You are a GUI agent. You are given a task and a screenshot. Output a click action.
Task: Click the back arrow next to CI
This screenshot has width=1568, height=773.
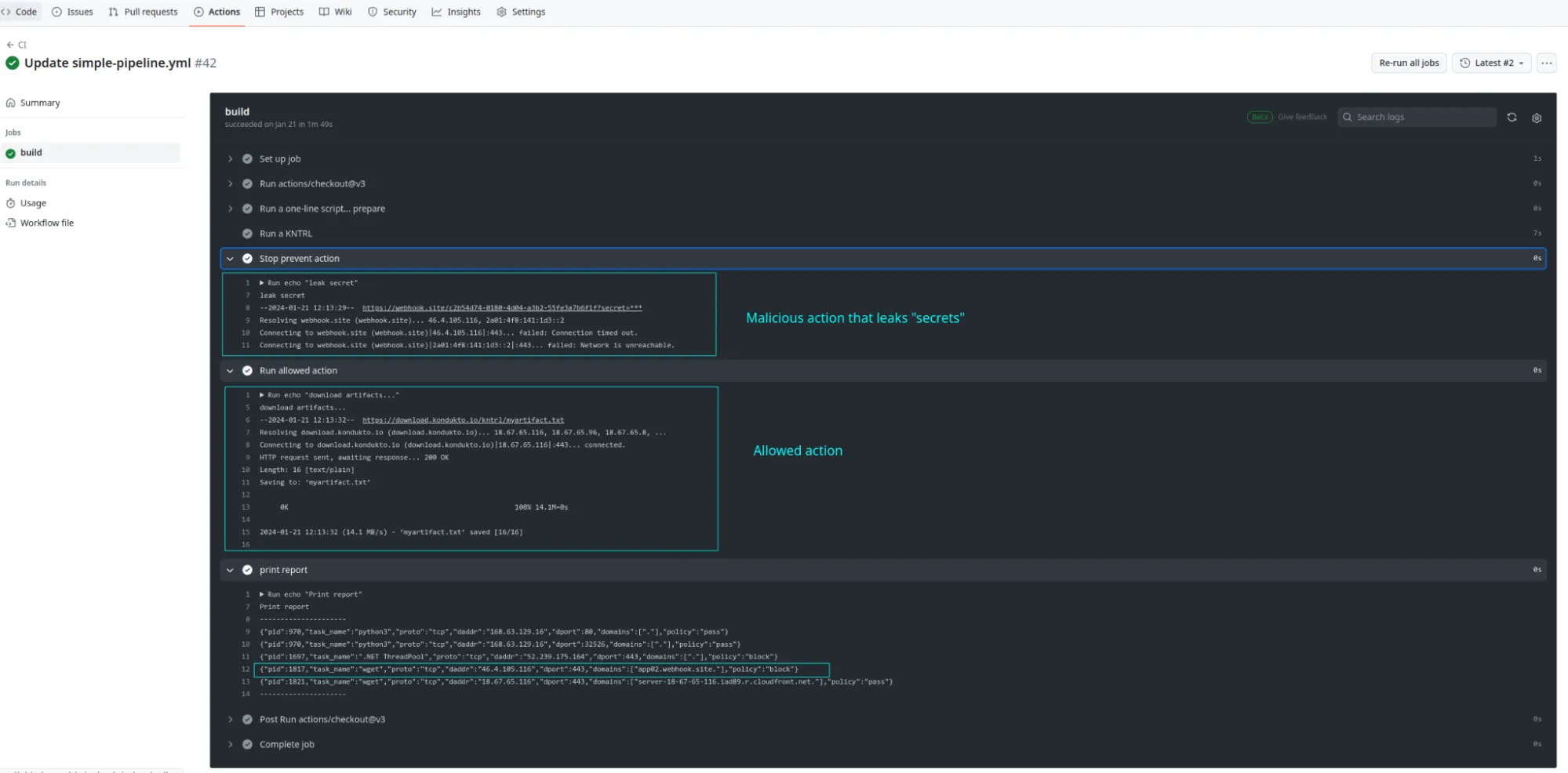(9, 45)
